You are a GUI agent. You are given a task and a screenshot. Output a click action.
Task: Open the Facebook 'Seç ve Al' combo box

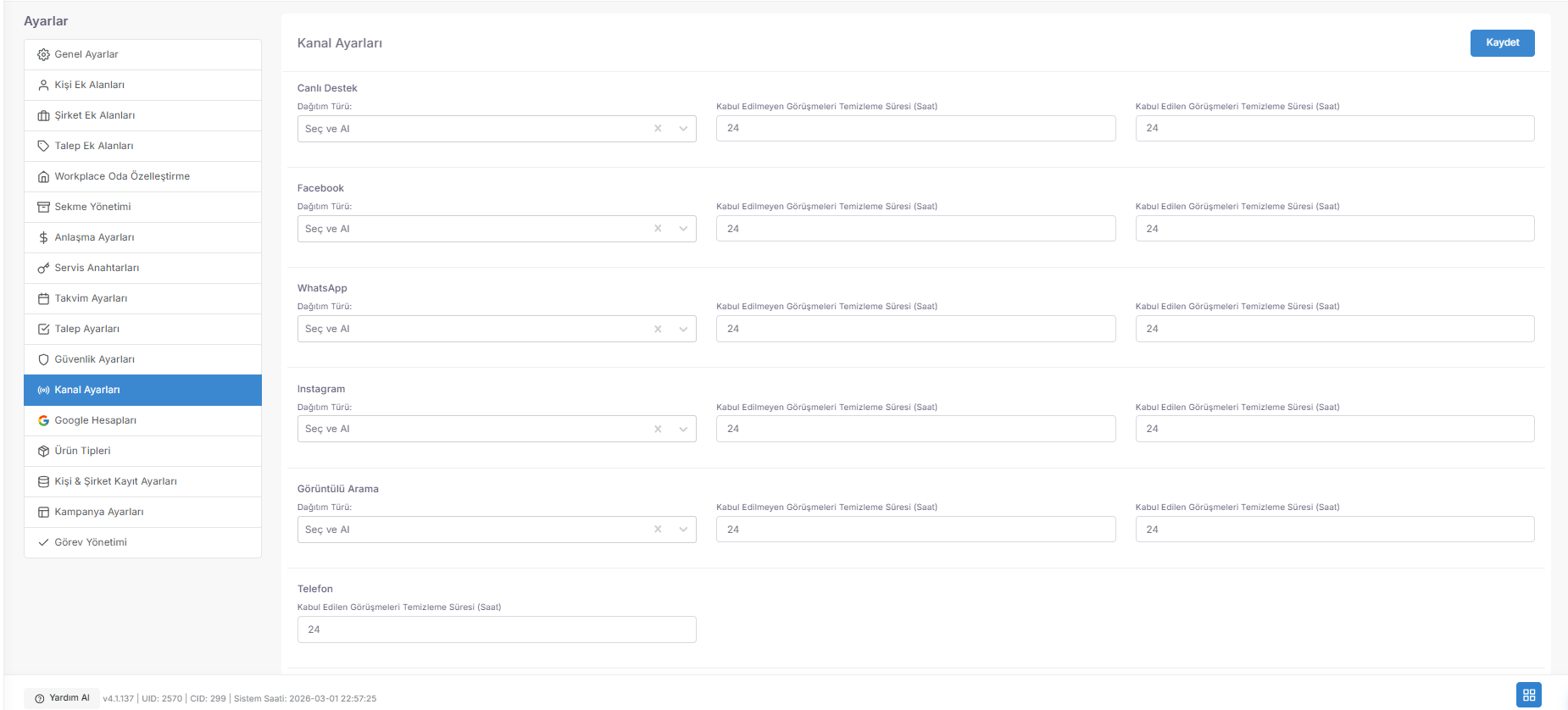pyautogui.click(x=497, y=229)
